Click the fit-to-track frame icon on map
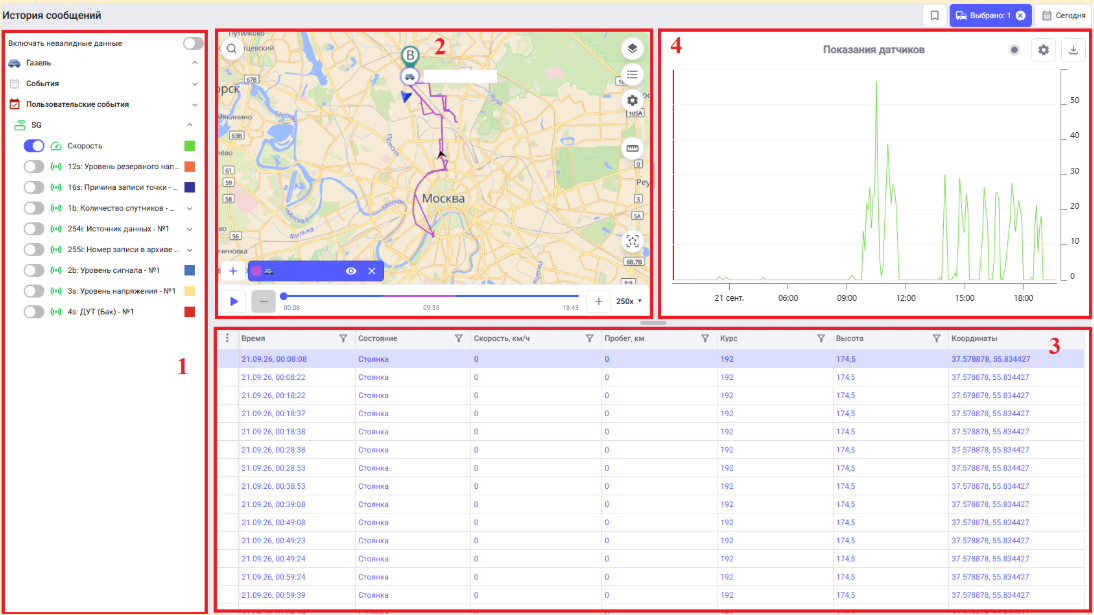The image size is (1094, 615). [x=632, y=242]
